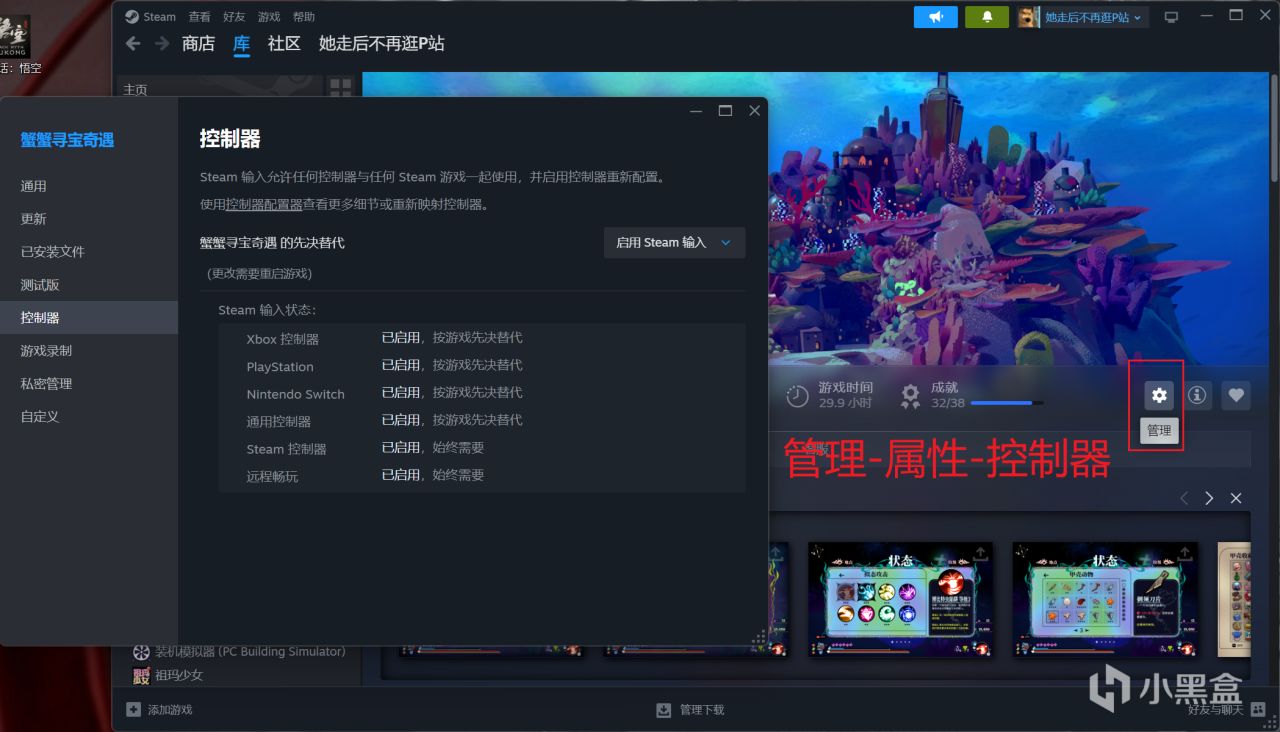
Task: Close the properties dialog
Action: click(755, 111)
